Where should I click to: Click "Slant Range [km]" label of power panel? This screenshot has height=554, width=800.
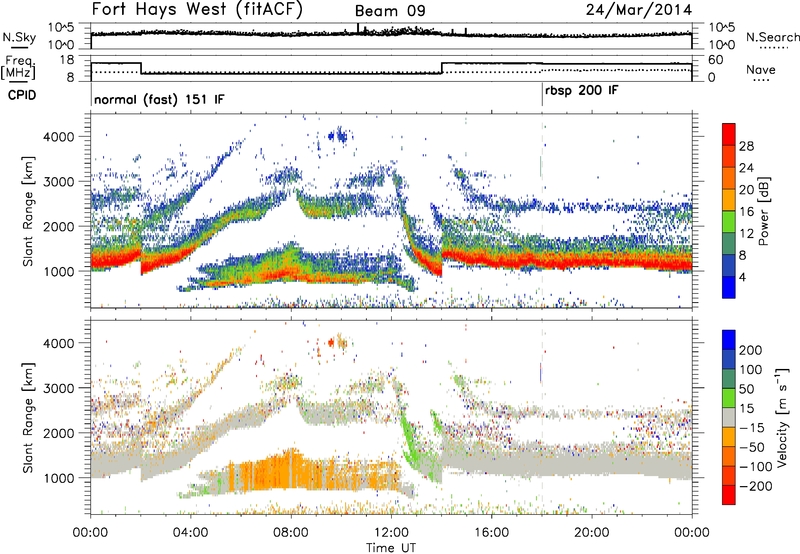[28, 211]
